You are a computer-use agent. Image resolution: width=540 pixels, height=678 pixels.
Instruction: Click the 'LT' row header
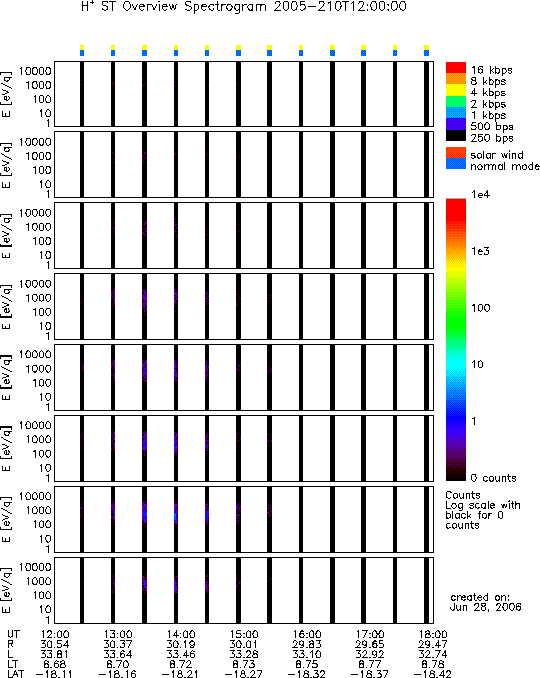pos(13,664)
